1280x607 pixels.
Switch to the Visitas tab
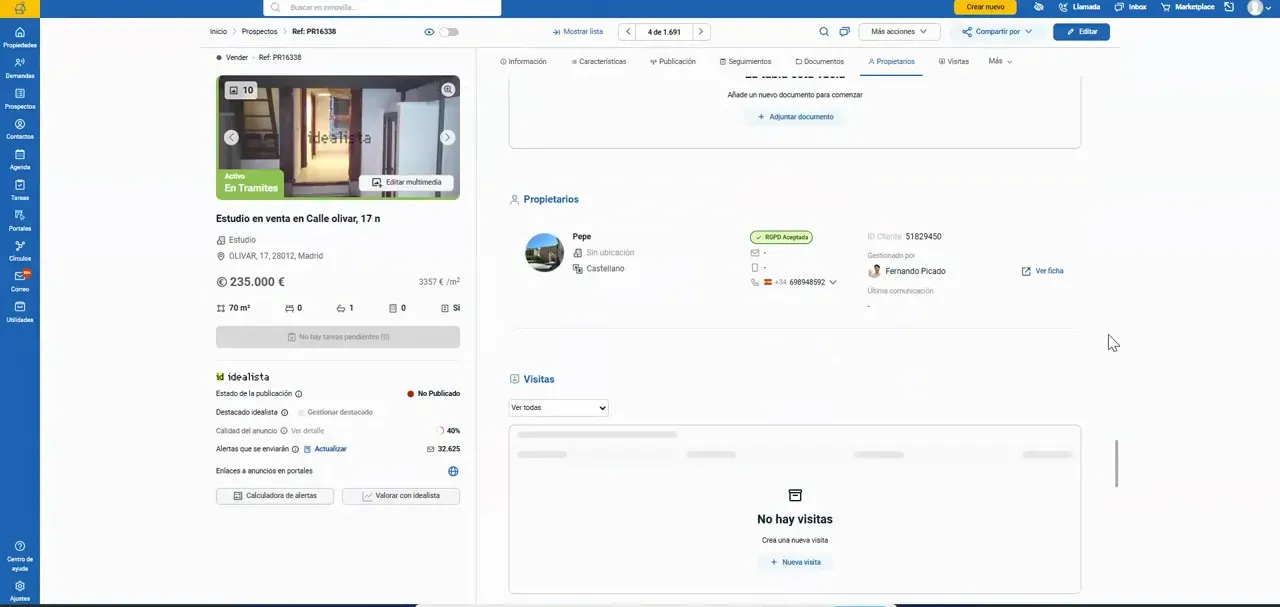tap(954, 61)
